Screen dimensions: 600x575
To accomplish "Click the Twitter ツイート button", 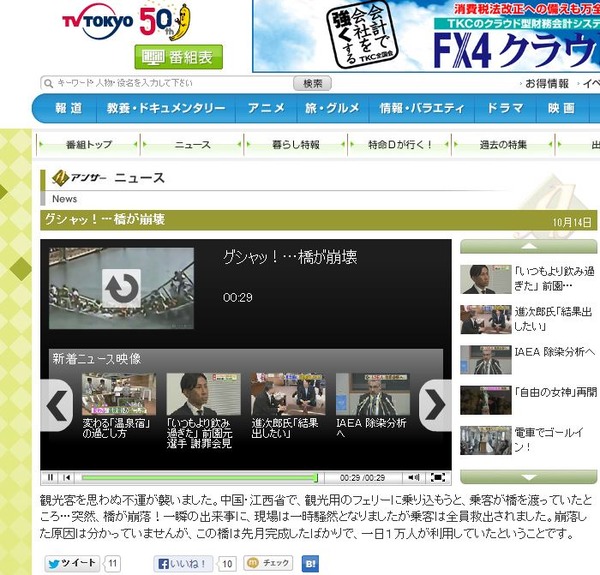I will [72, 564].
